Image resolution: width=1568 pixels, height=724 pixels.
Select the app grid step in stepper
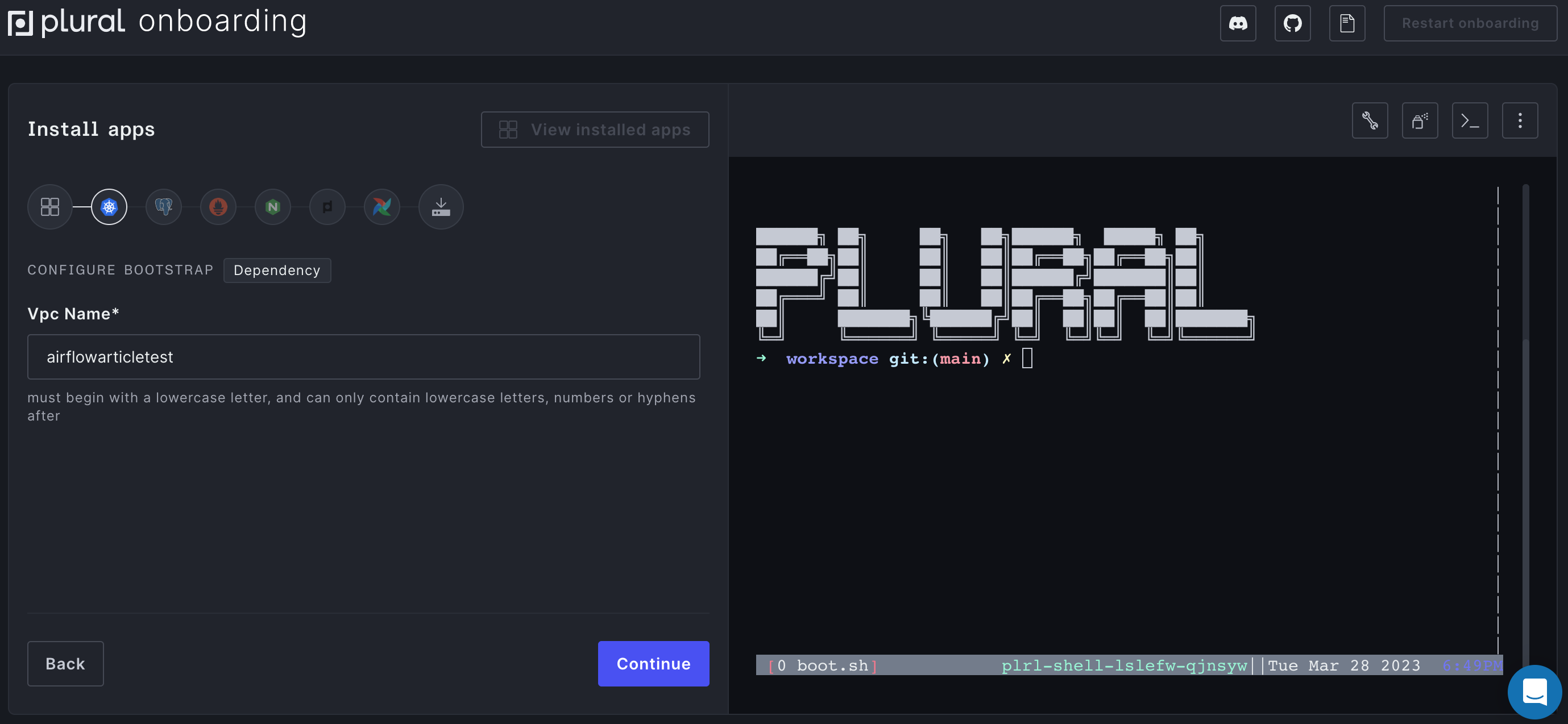pyautogui.click(x=50, y=207)
